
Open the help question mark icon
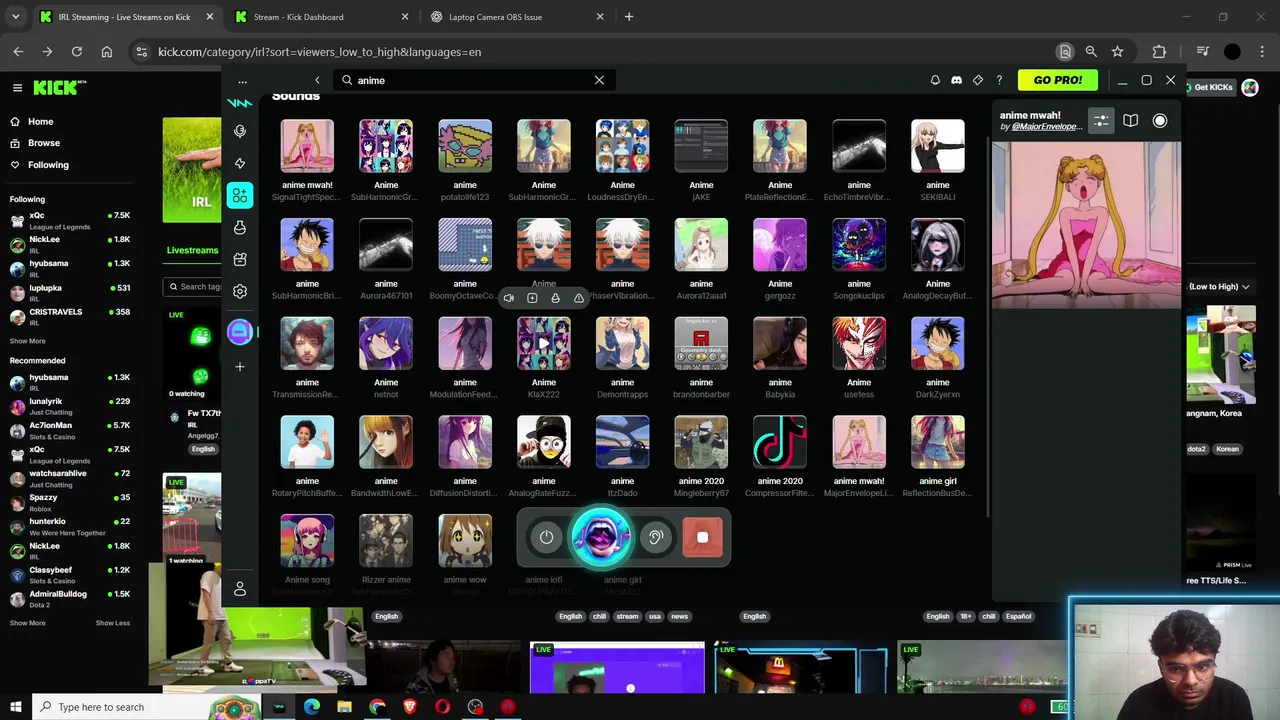tap(999, 80)
